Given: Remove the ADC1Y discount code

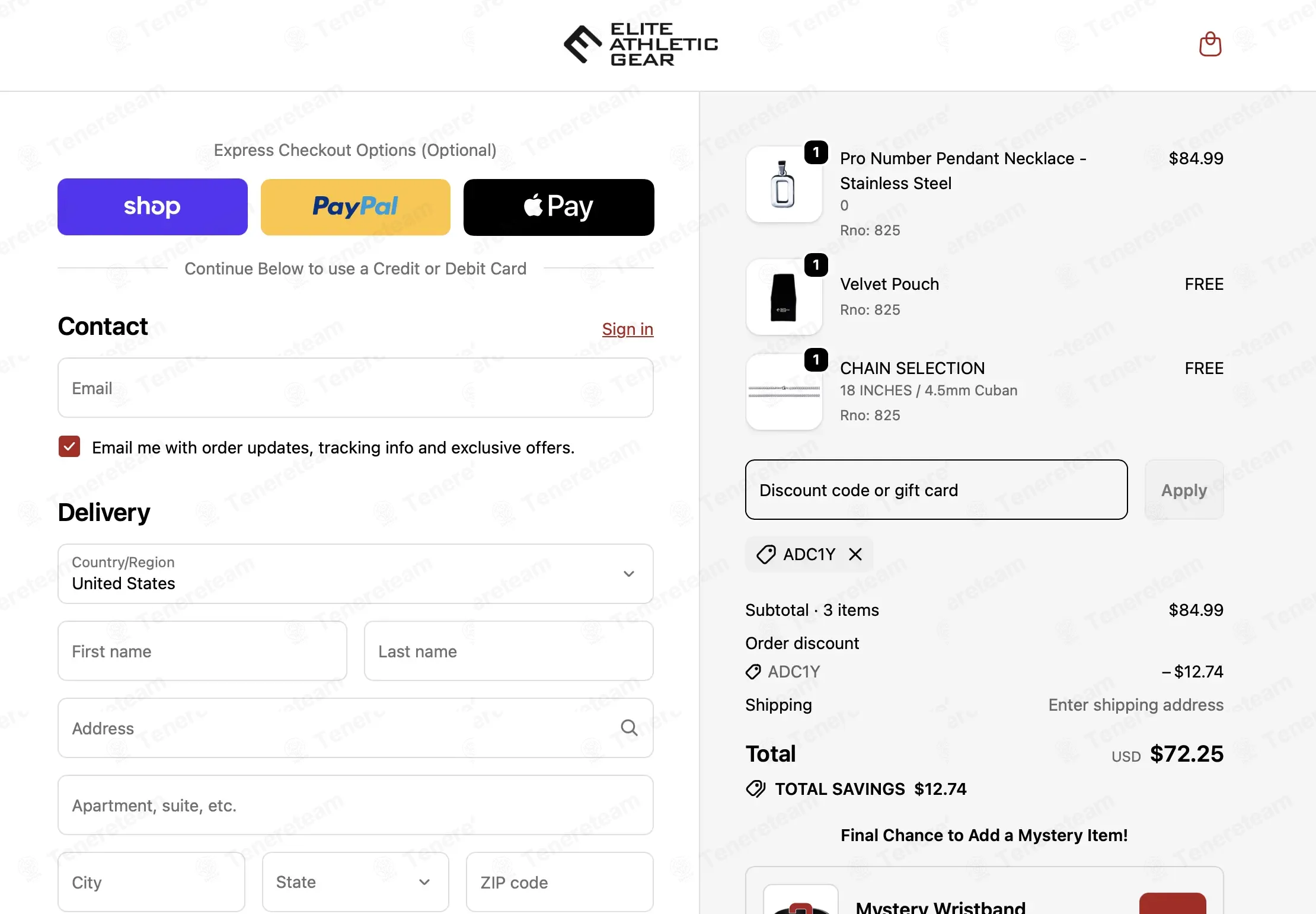Looking at the screenshot, I should (855, 554).
